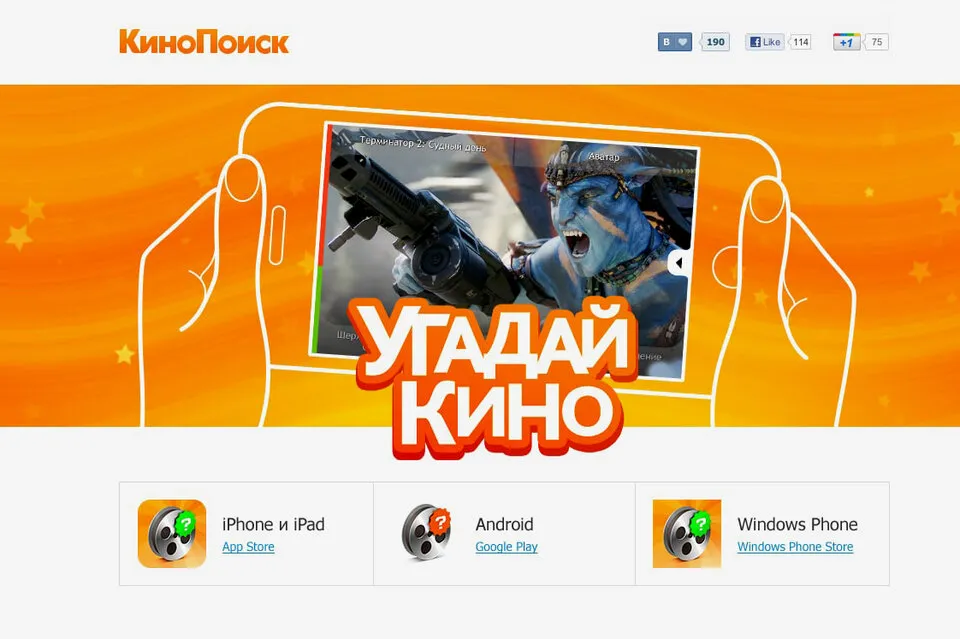The image size is (960, 639).
Task: Click the VK share heart button
Action: click(675, 42)
